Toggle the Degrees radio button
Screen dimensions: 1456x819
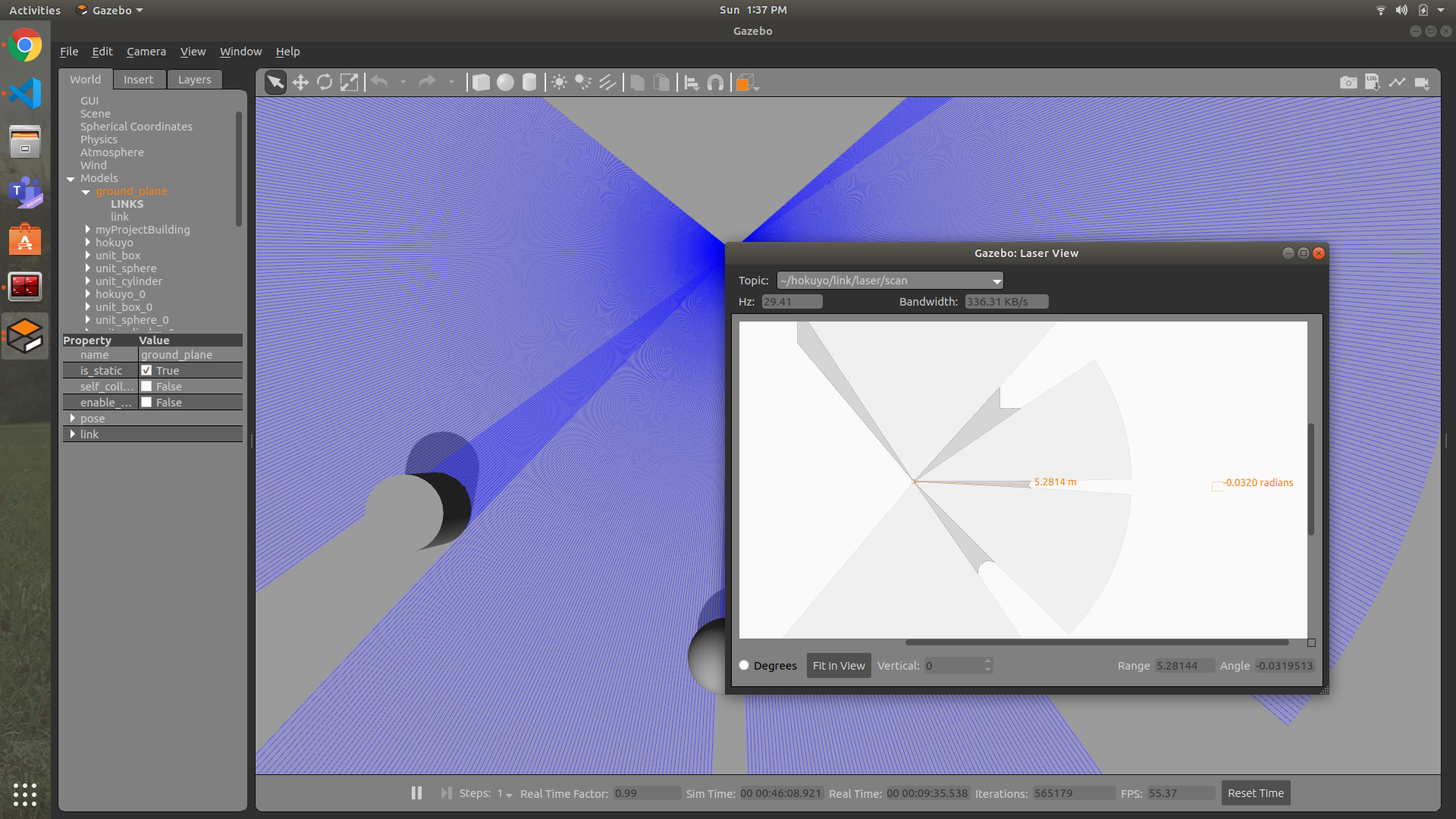coord(744,665)
